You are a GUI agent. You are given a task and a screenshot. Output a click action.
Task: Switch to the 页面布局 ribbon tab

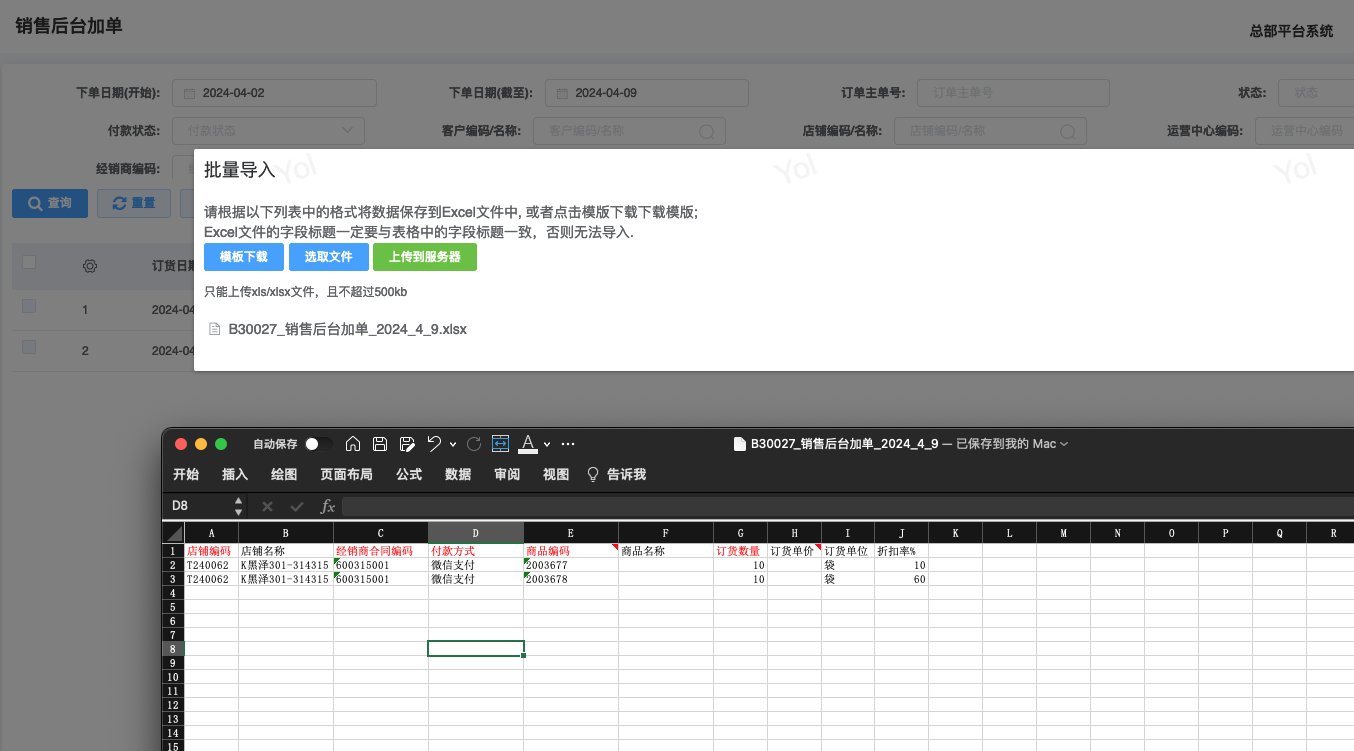pos(346,474)
